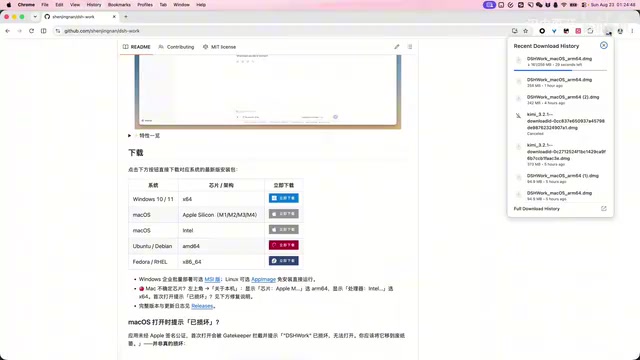Click the macOS Apple Silicon download button
The image size is (640, 360).
click(284, 213)
